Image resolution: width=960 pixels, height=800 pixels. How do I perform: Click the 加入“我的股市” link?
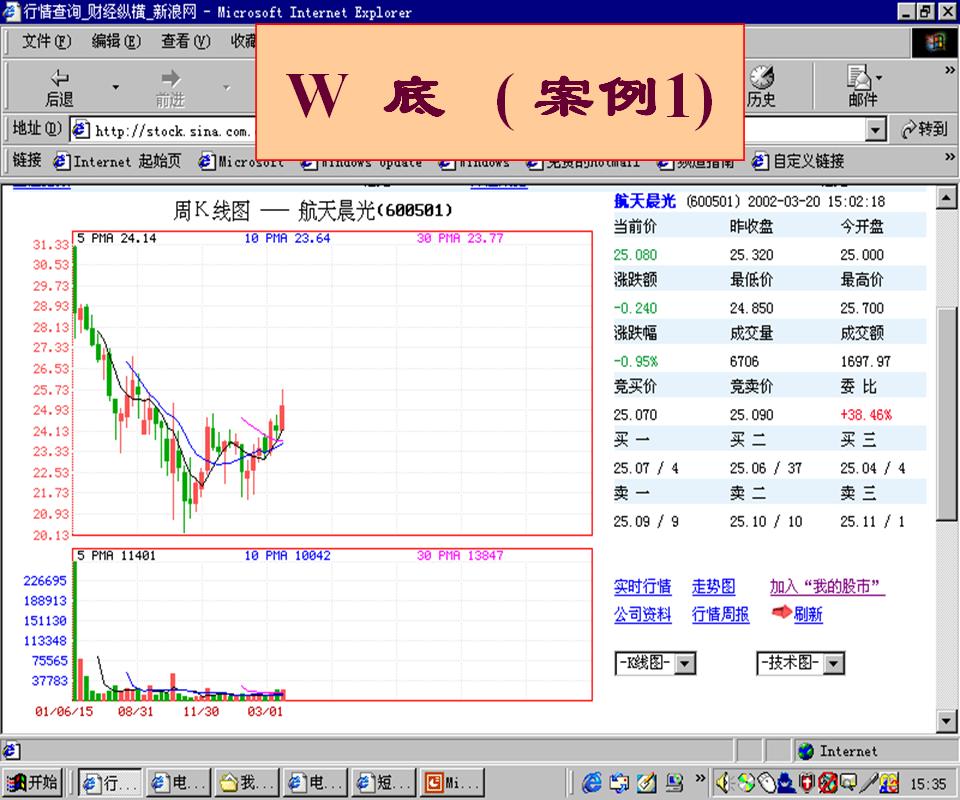(827, 587)
